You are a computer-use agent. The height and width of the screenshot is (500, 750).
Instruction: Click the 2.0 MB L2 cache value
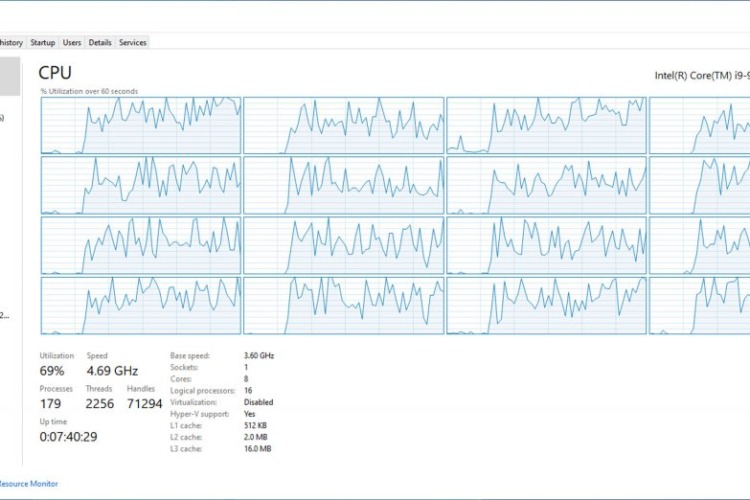(x=255, y=437)
